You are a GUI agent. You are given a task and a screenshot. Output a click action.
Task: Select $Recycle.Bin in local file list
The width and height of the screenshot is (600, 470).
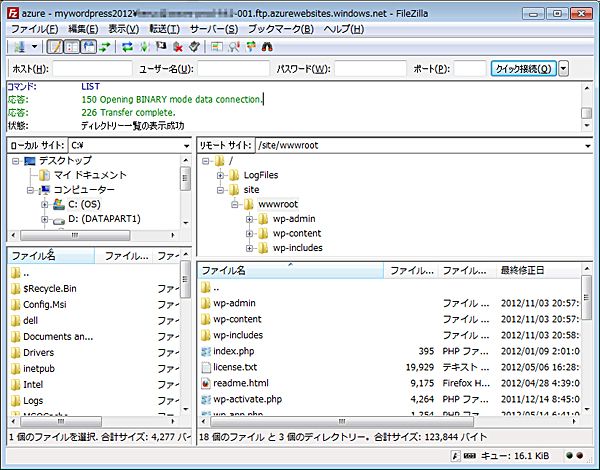pyautogui.click(x=94, y=289)
